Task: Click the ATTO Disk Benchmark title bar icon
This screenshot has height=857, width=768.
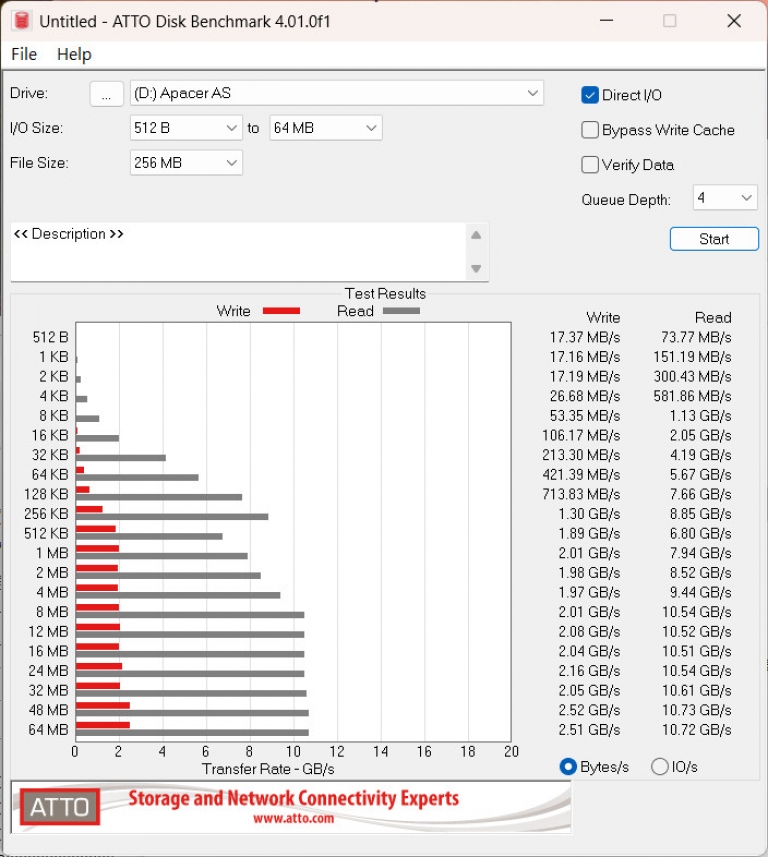Action: click(22, 21)
